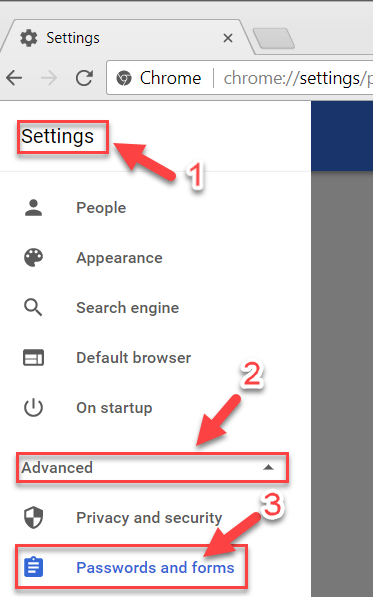Click the Appearance palette icon
Screen dimensions: 373x597
[33, 258]
